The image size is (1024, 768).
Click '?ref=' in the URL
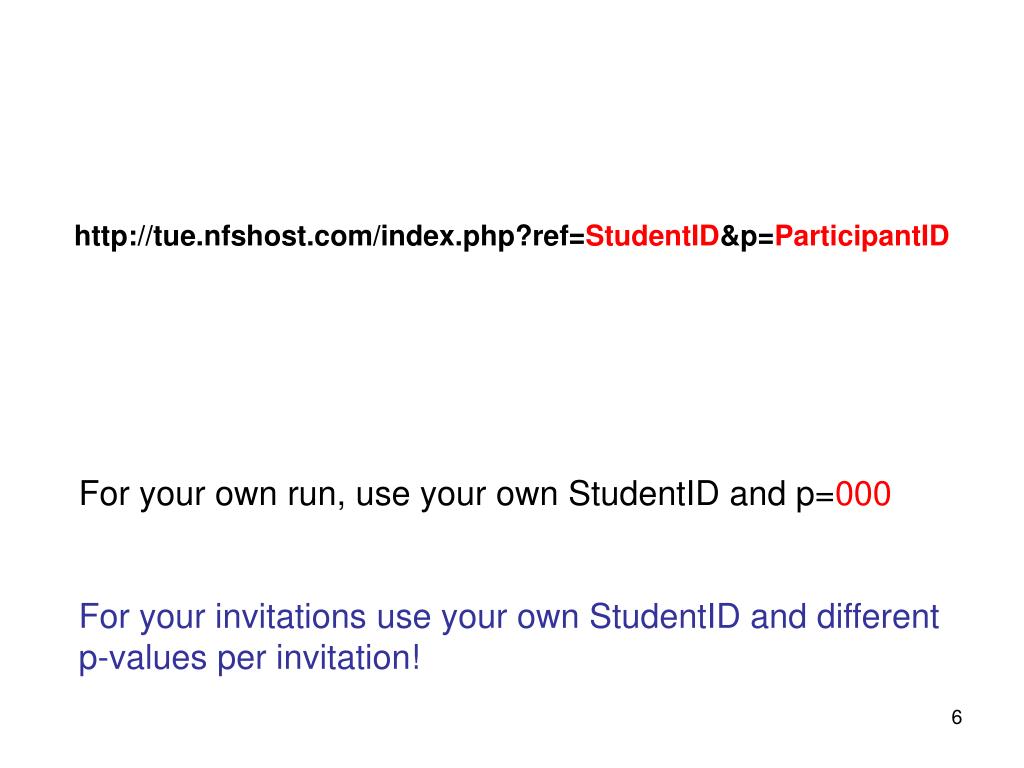550,236
